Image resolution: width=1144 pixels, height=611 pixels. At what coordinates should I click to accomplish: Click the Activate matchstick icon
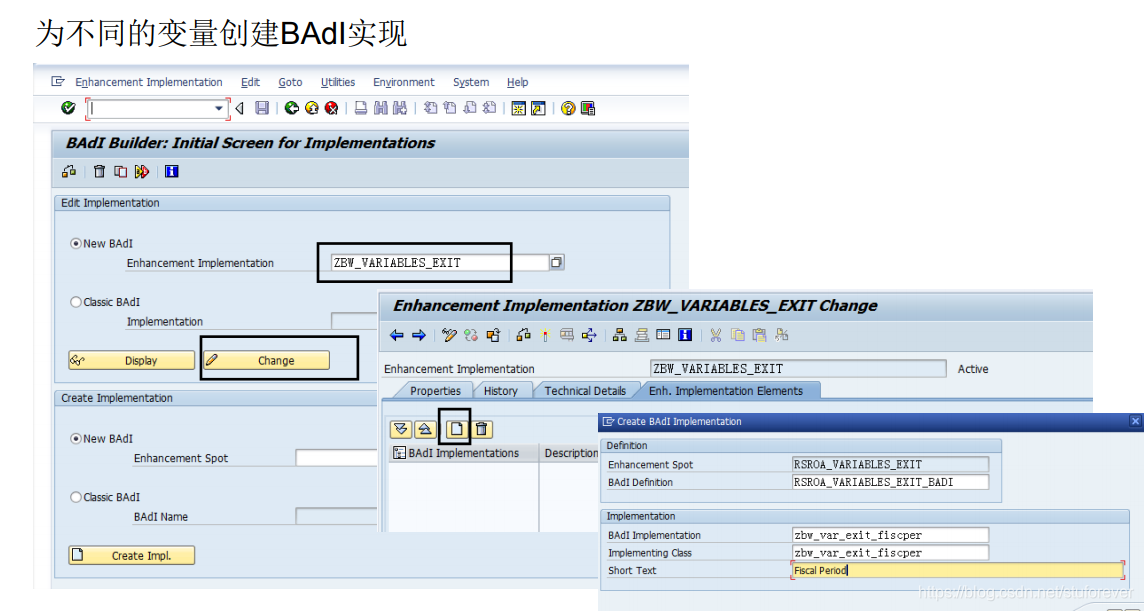[544, 335]
